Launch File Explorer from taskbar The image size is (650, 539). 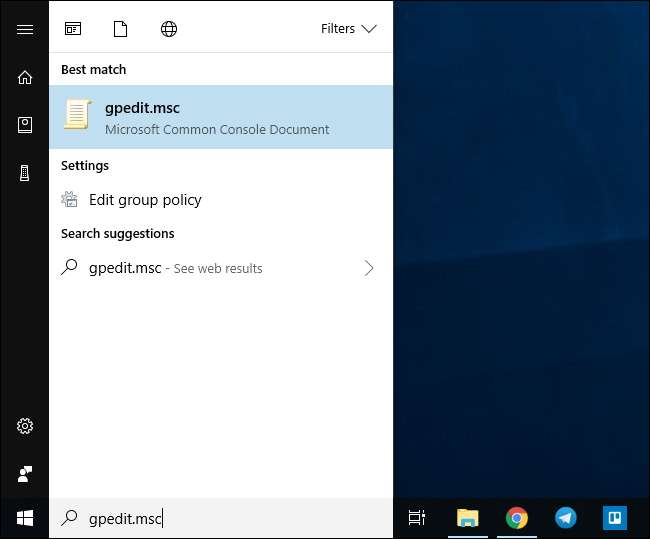467,518
